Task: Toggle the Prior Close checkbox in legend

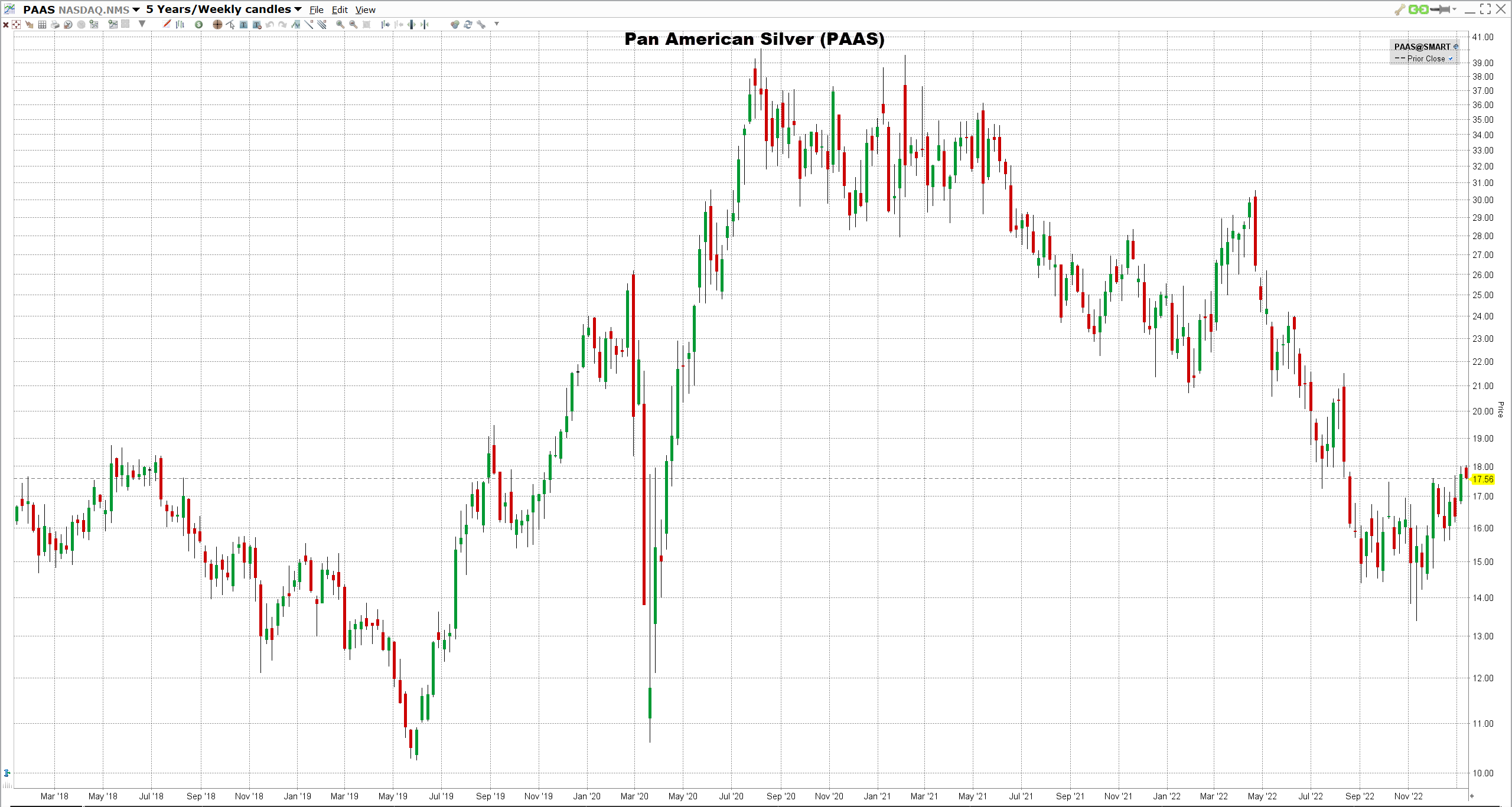Action: (1450, 58)
